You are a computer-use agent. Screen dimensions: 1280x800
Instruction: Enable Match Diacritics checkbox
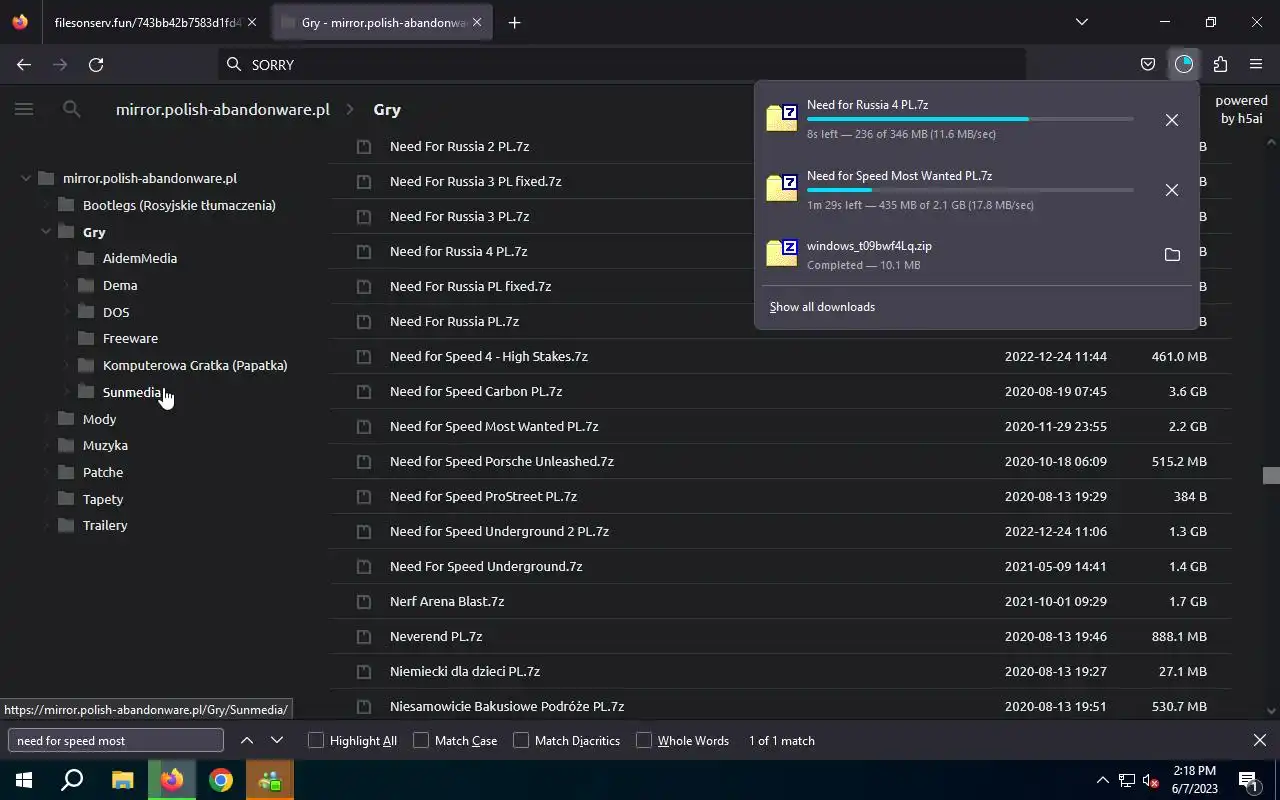pyautogui.click(x=521, y=740)
